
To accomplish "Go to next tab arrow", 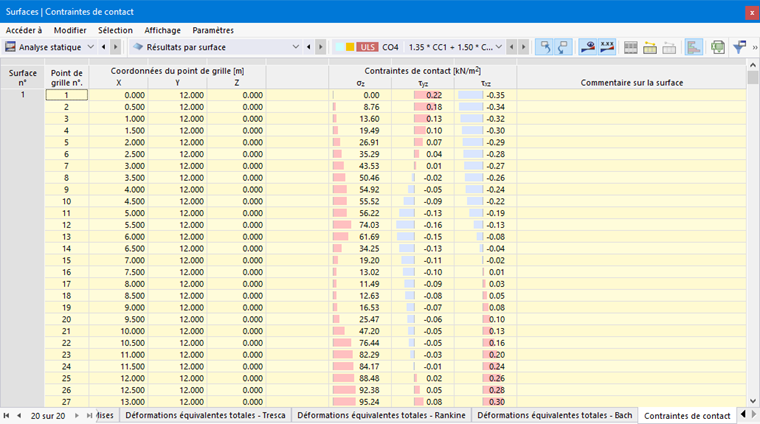I will point(77,416).
